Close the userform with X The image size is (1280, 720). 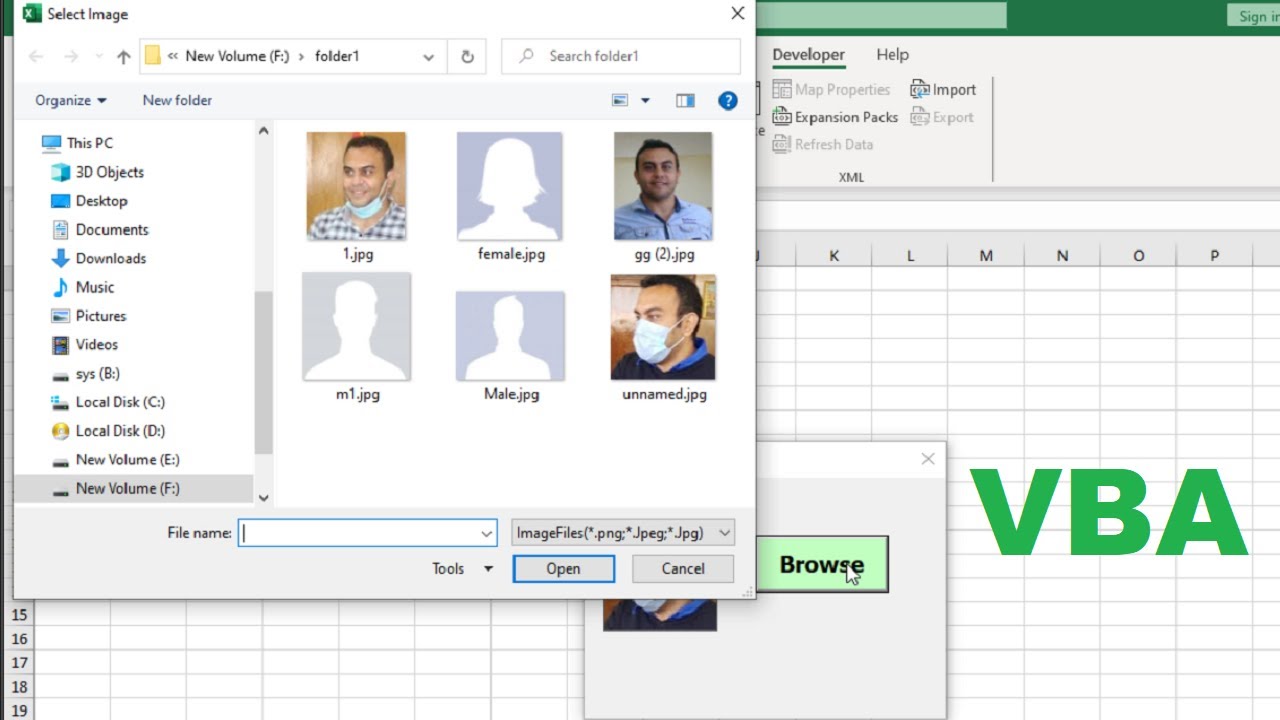tap(928, 459)
